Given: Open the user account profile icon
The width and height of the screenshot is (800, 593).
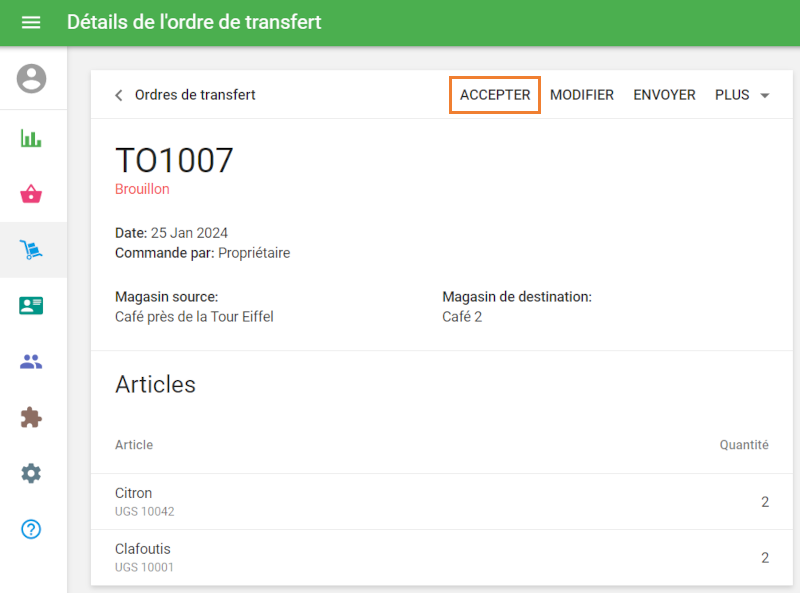Looking at the screenshot, I should click(32, 78).
